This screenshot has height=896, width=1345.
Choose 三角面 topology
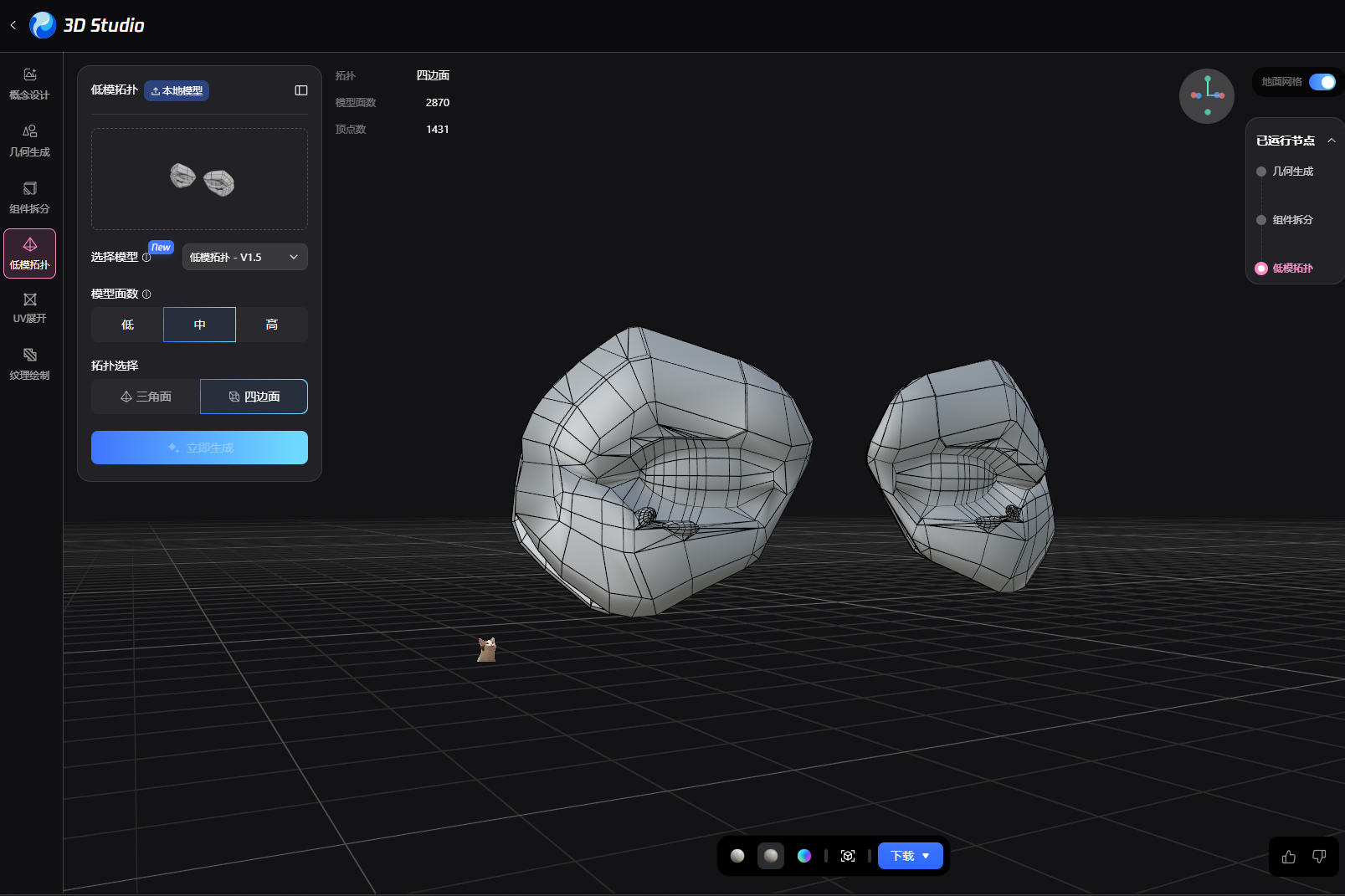[x=146, y=397]
